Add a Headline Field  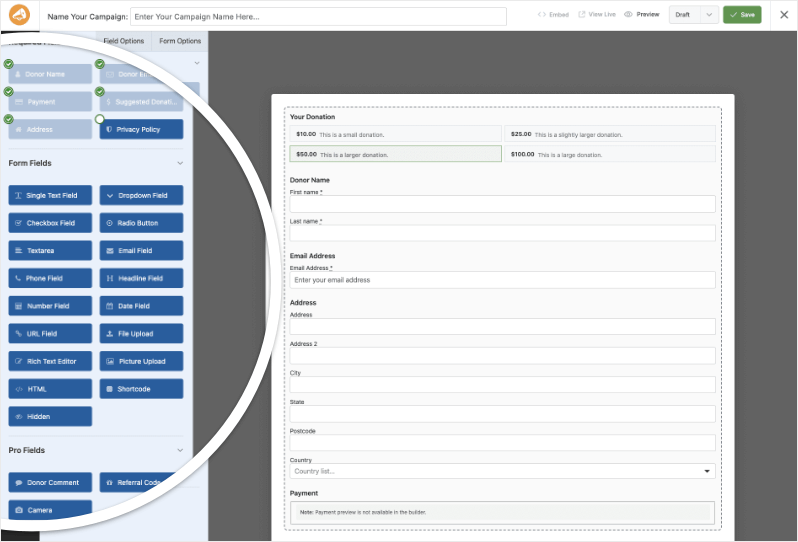click(141, 278)
